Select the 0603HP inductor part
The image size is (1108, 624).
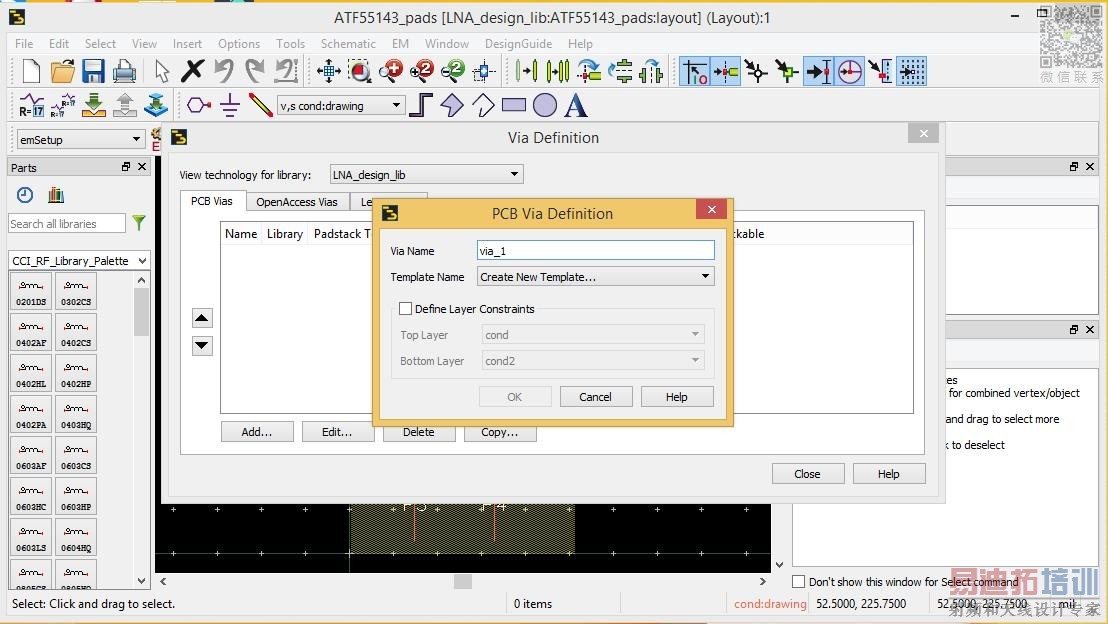[76, 496]
